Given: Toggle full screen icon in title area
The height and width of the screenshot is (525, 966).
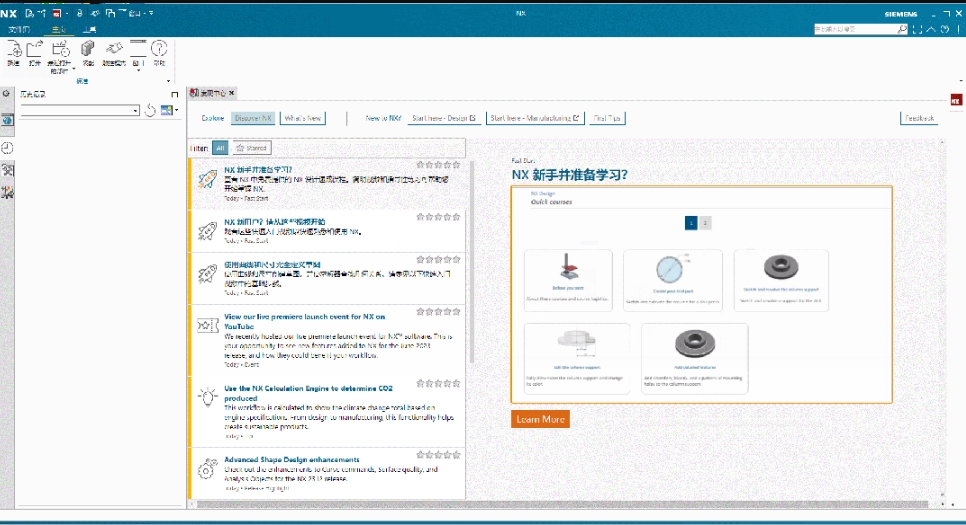Looking at the screenshot, I should click(x=917, y=29).
